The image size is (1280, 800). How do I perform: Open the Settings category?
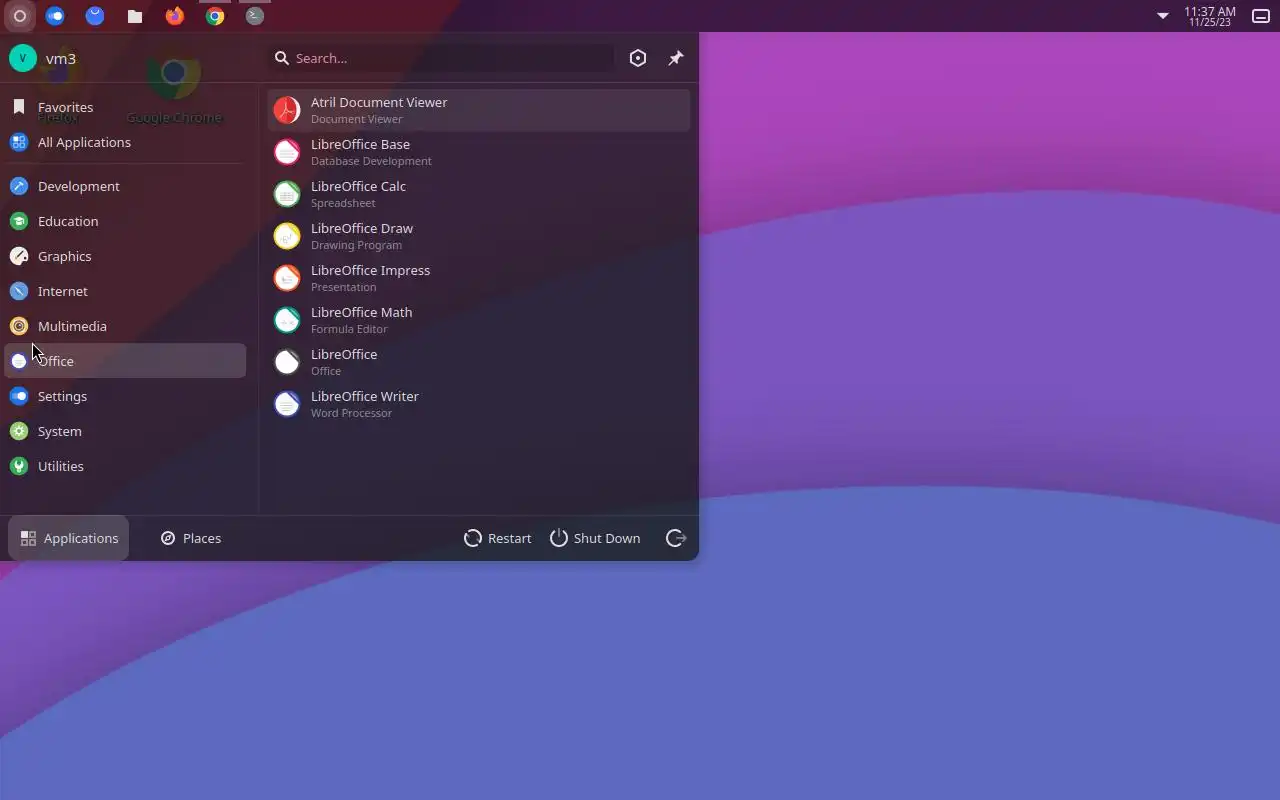(x=125, y=396)
